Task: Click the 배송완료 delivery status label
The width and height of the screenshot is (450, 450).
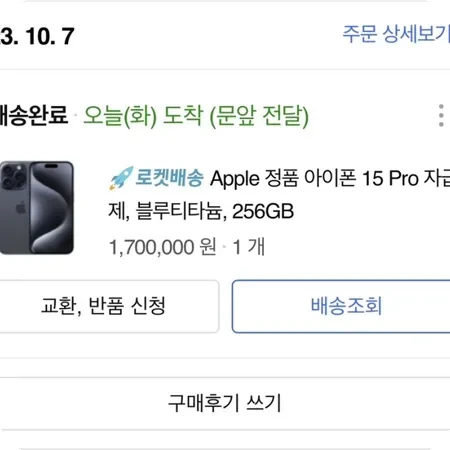Action: coord(34,115)
